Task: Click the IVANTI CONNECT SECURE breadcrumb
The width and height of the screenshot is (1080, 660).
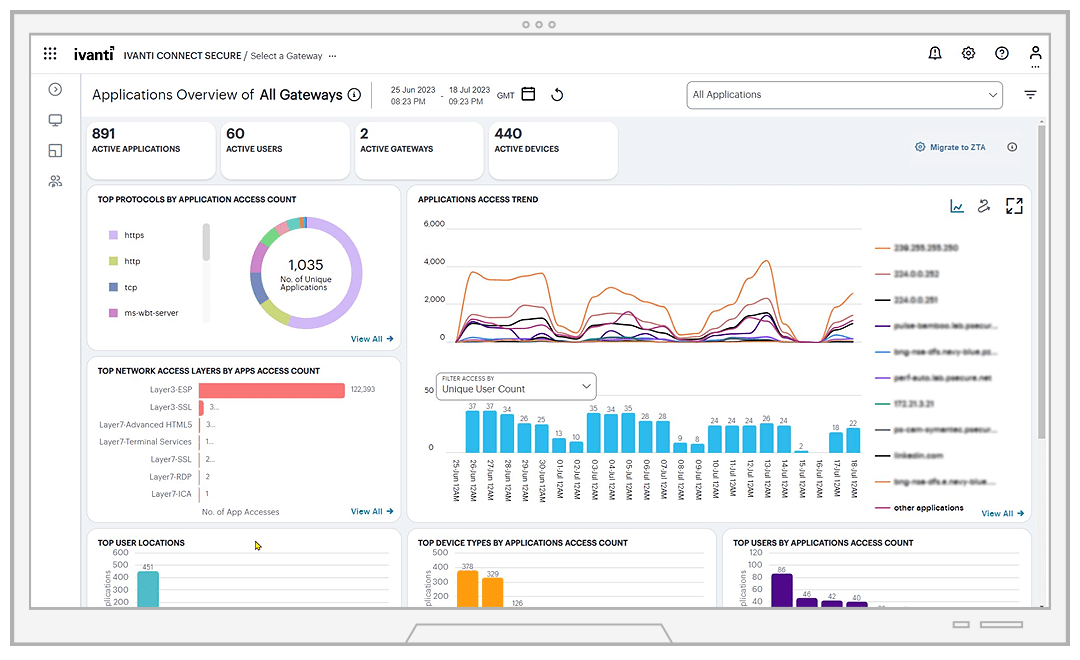Action: click(x=183, y=56)
